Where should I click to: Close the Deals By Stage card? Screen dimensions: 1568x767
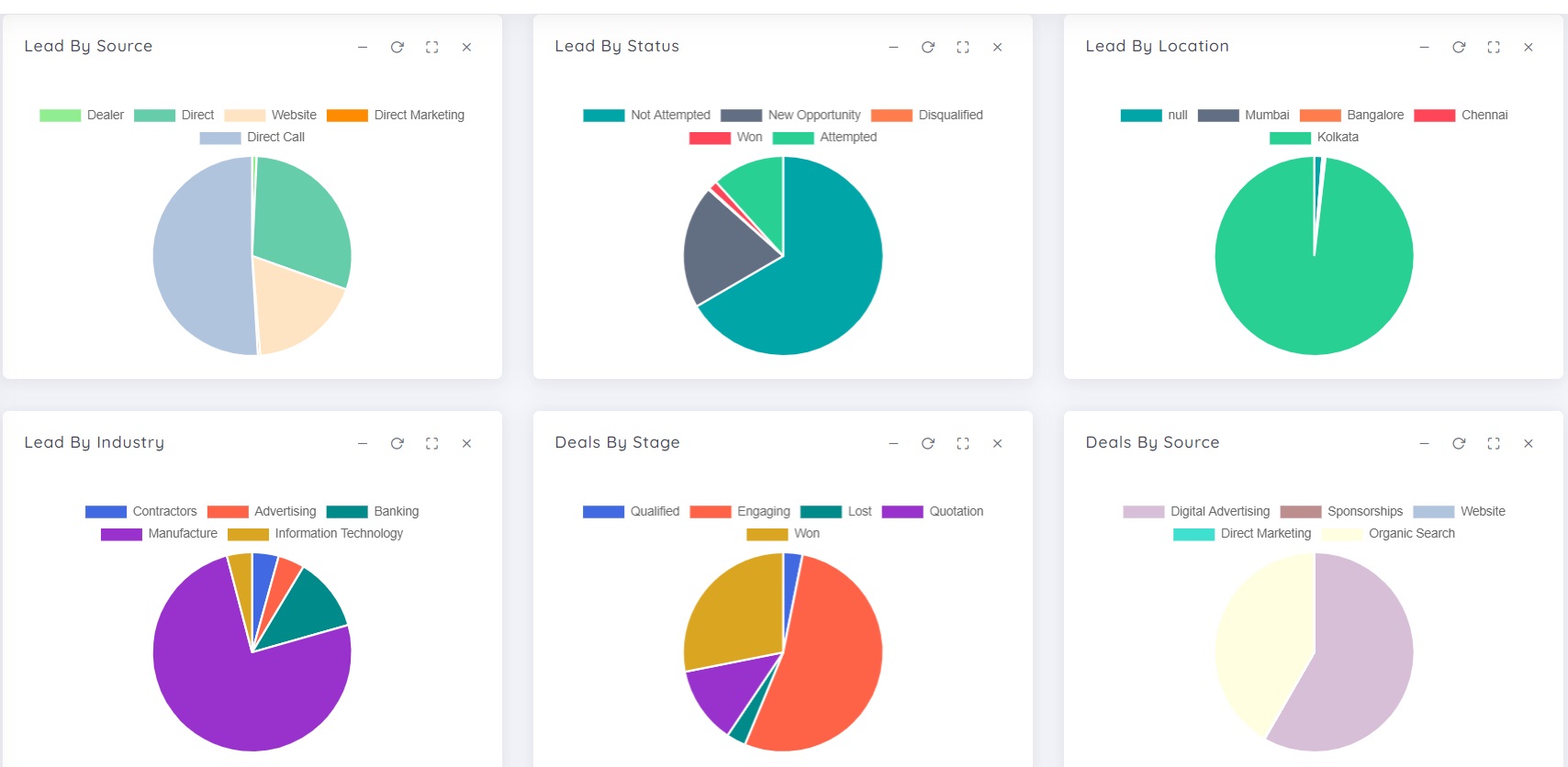tap(997, 443)
